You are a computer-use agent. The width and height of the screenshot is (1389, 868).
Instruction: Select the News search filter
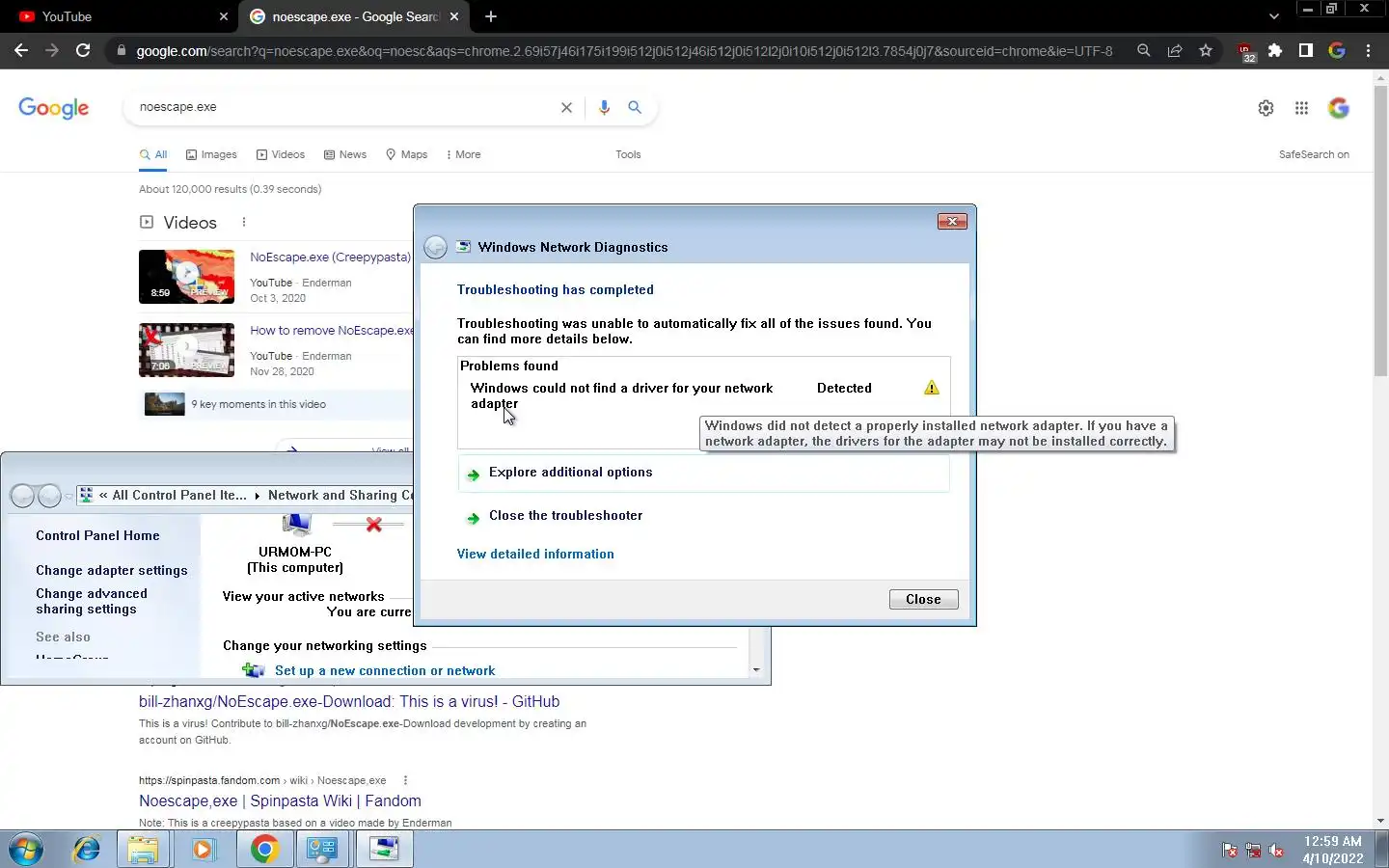345,154
